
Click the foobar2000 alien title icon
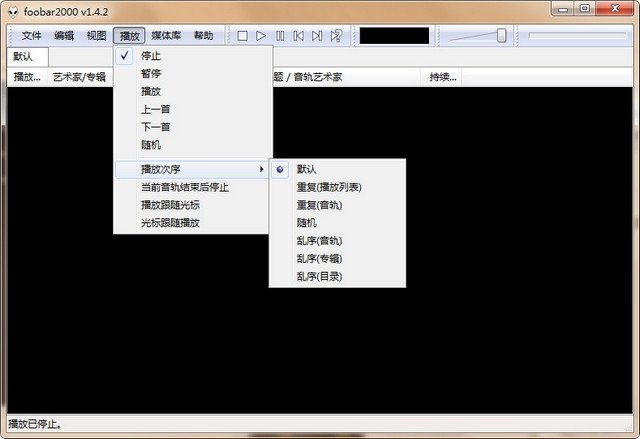(13, 12)
